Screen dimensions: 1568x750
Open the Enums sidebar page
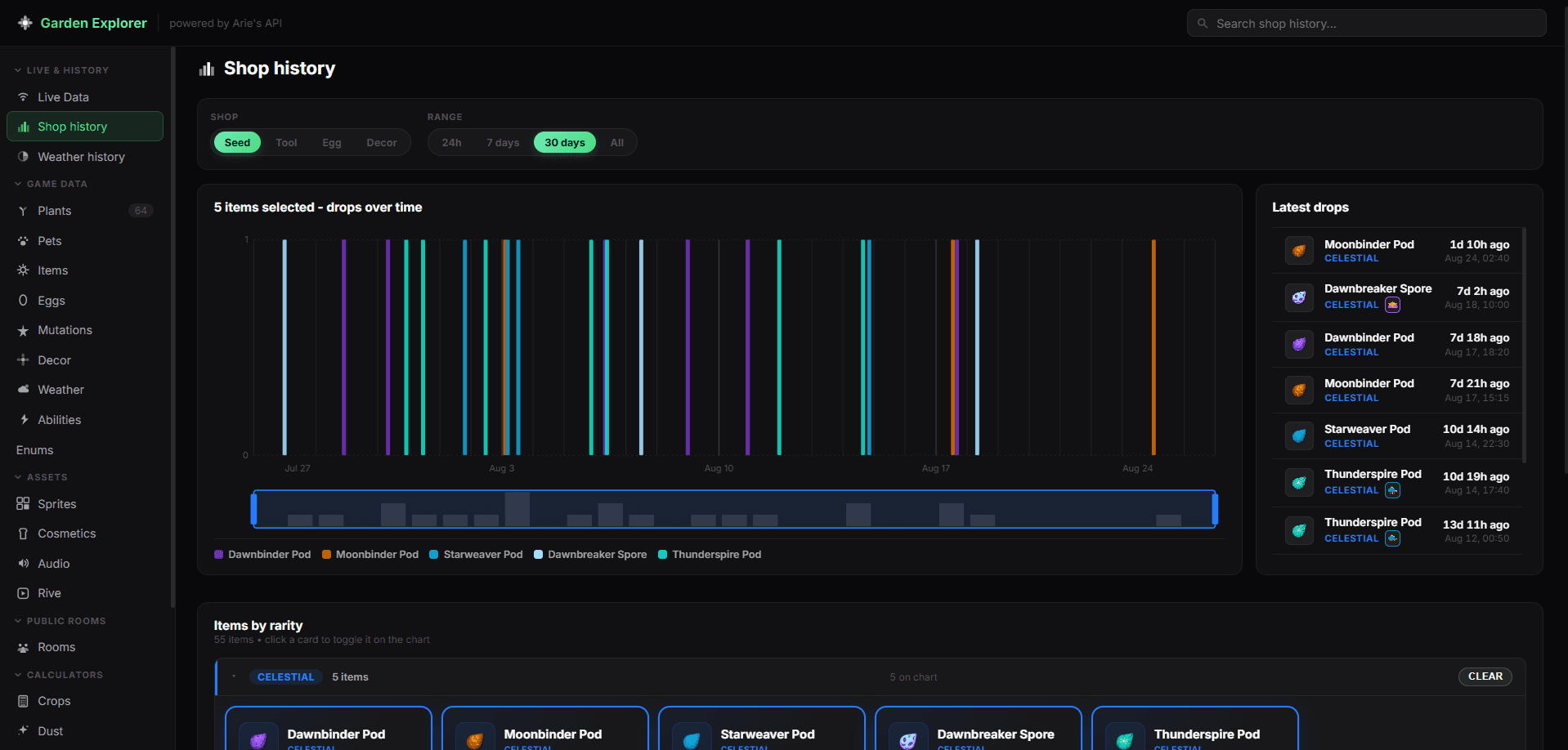click(x=85, y=450)
